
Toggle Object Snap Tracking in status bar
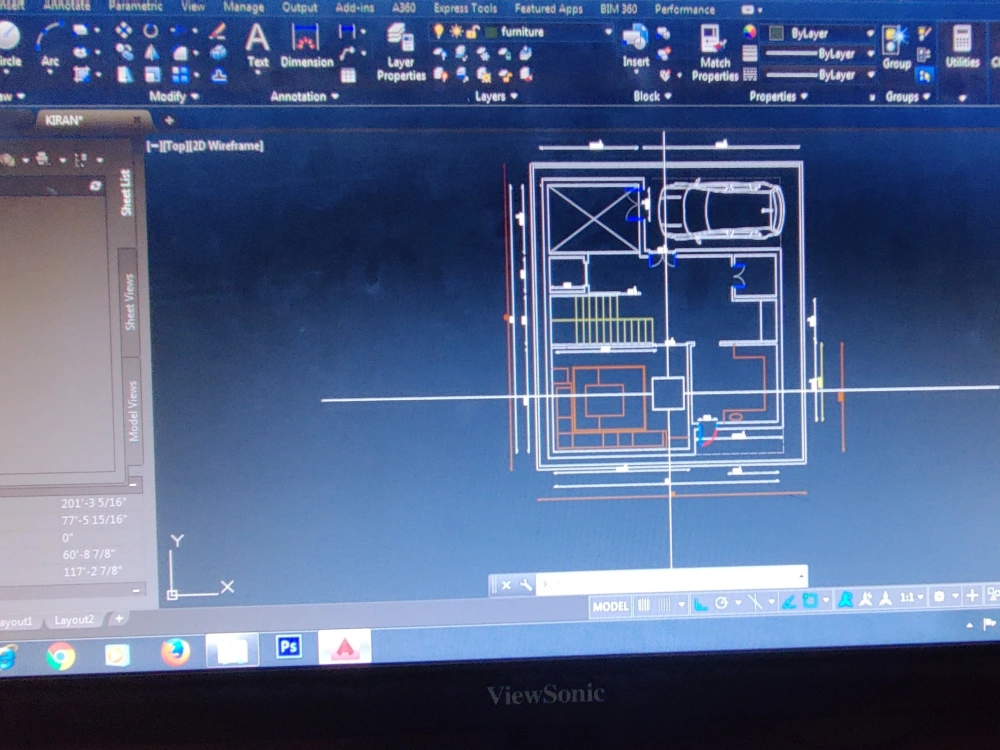coord(790,601)
